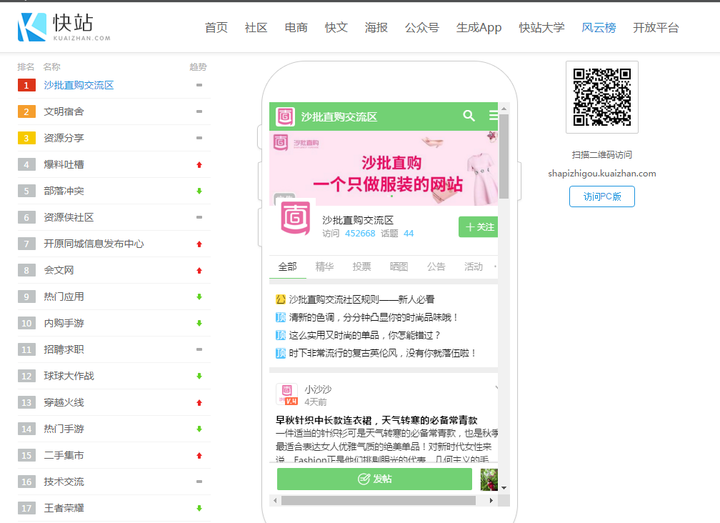Image resolution: width=720 pixels, height=523 pixels.
Task: Click the vertical scrollbar up arrow in preview
Action: (x=504, y=108)
